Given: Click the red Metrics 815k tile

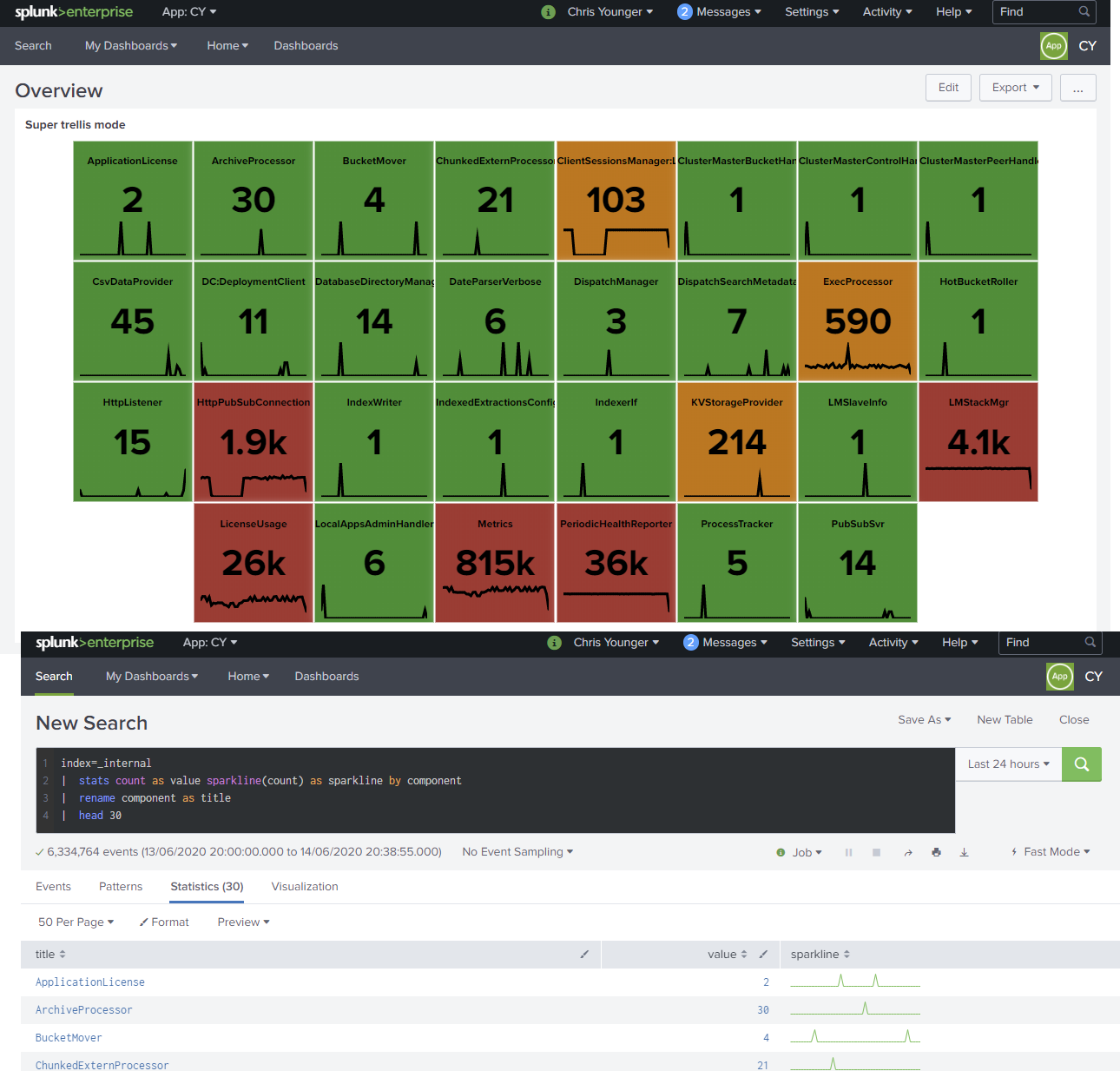Looking at the screenshot, I should (x=495, y=563).
